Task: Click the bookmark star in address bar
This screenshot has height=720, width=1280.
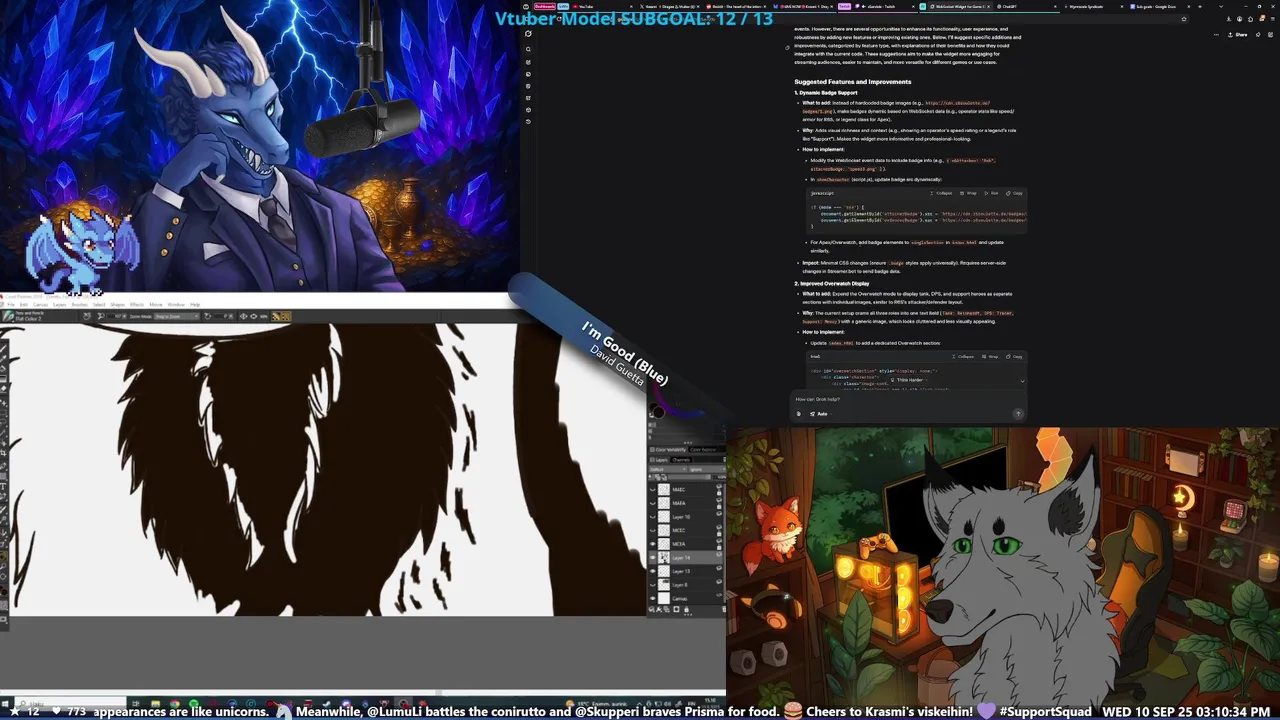Action: (x=1184, y=19)
